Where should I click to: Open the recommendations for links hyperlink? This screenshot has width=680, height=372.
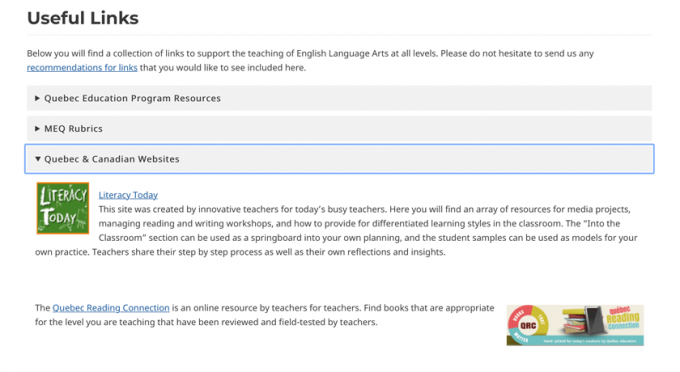pyautogui.click(x=82, y=68)
